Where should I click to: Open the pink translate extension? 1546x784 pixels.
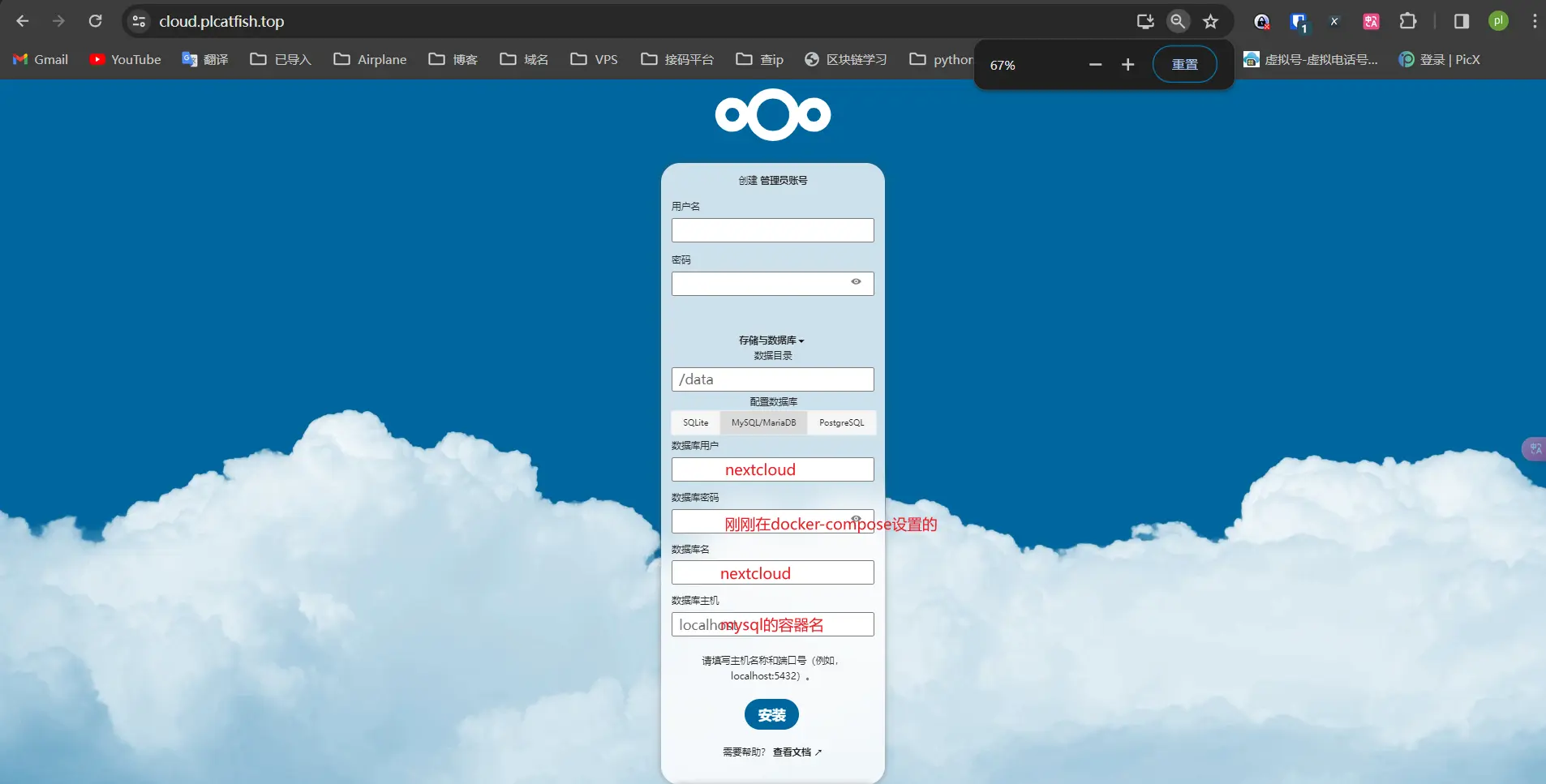click(x=1371, y=22)
